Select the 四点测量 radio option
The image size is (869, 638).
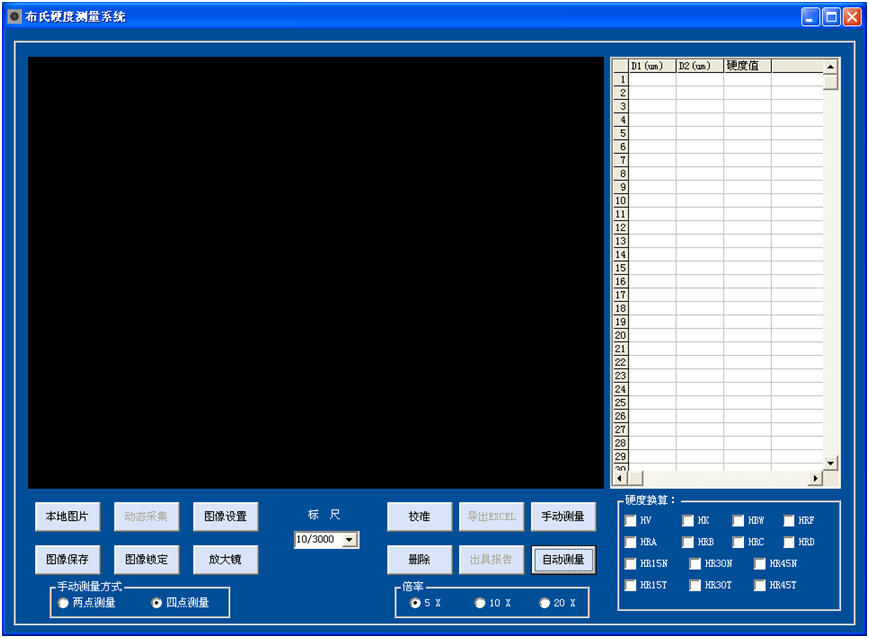(x=156, y=603)
